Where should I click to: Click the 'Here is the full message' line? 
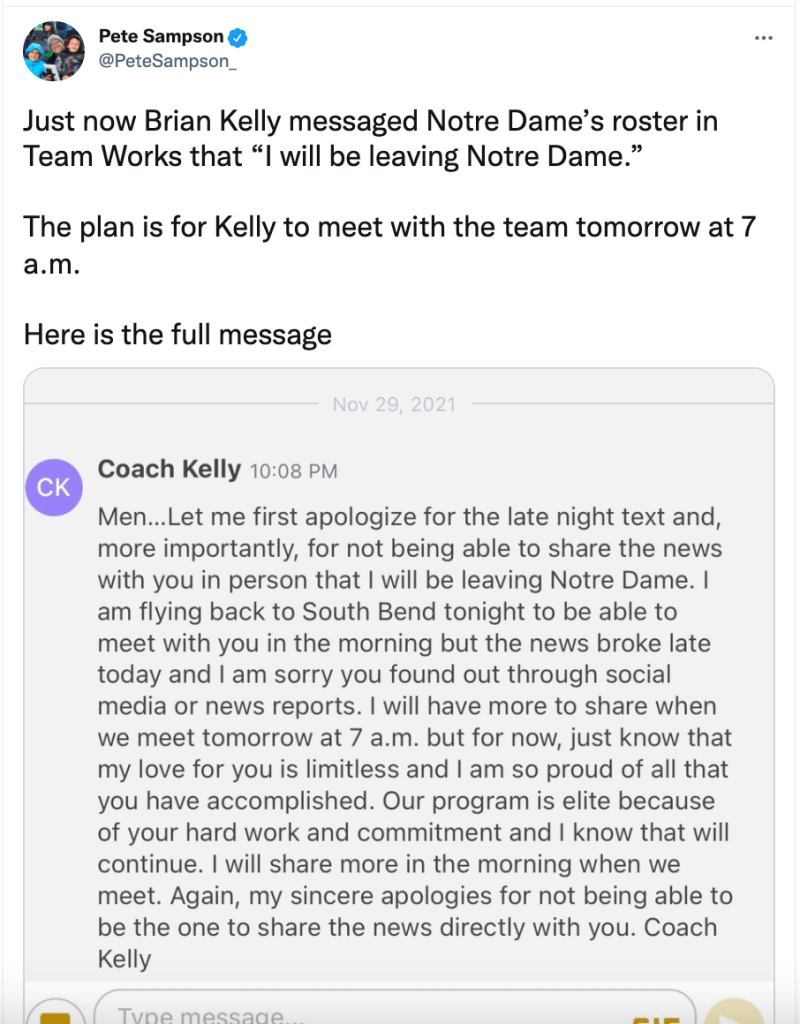point(177,334)
